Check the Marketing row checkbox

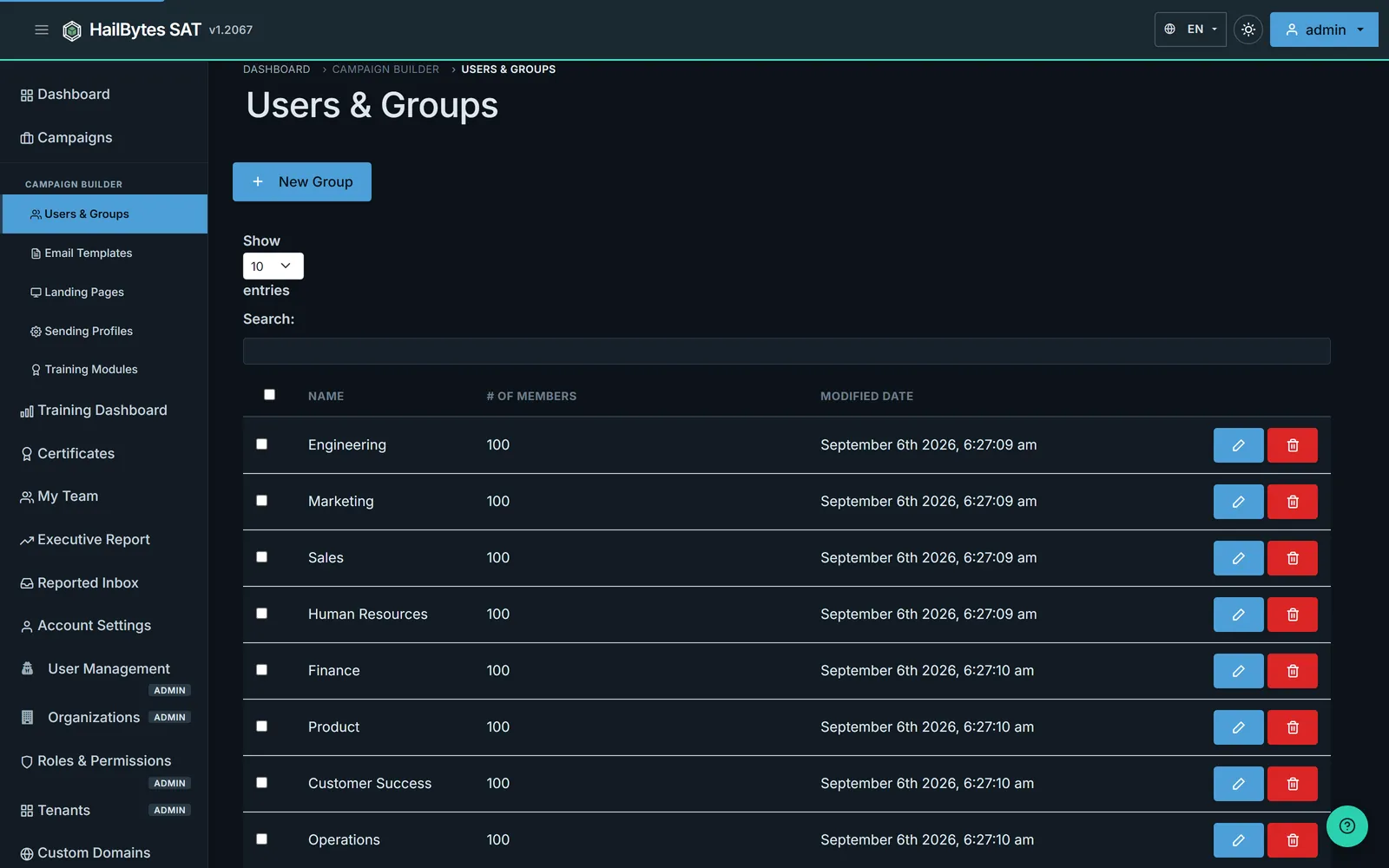point(261,500)
